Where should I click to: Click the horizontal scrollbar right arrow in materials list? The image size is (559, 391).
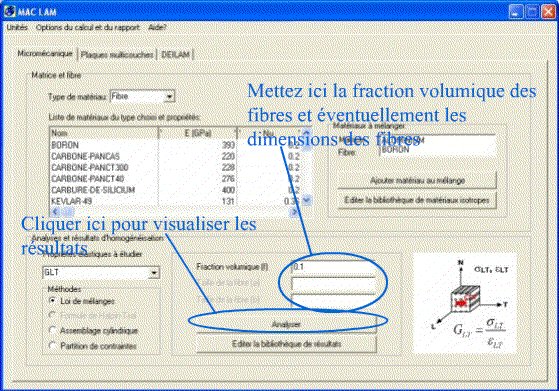[294, 211]
